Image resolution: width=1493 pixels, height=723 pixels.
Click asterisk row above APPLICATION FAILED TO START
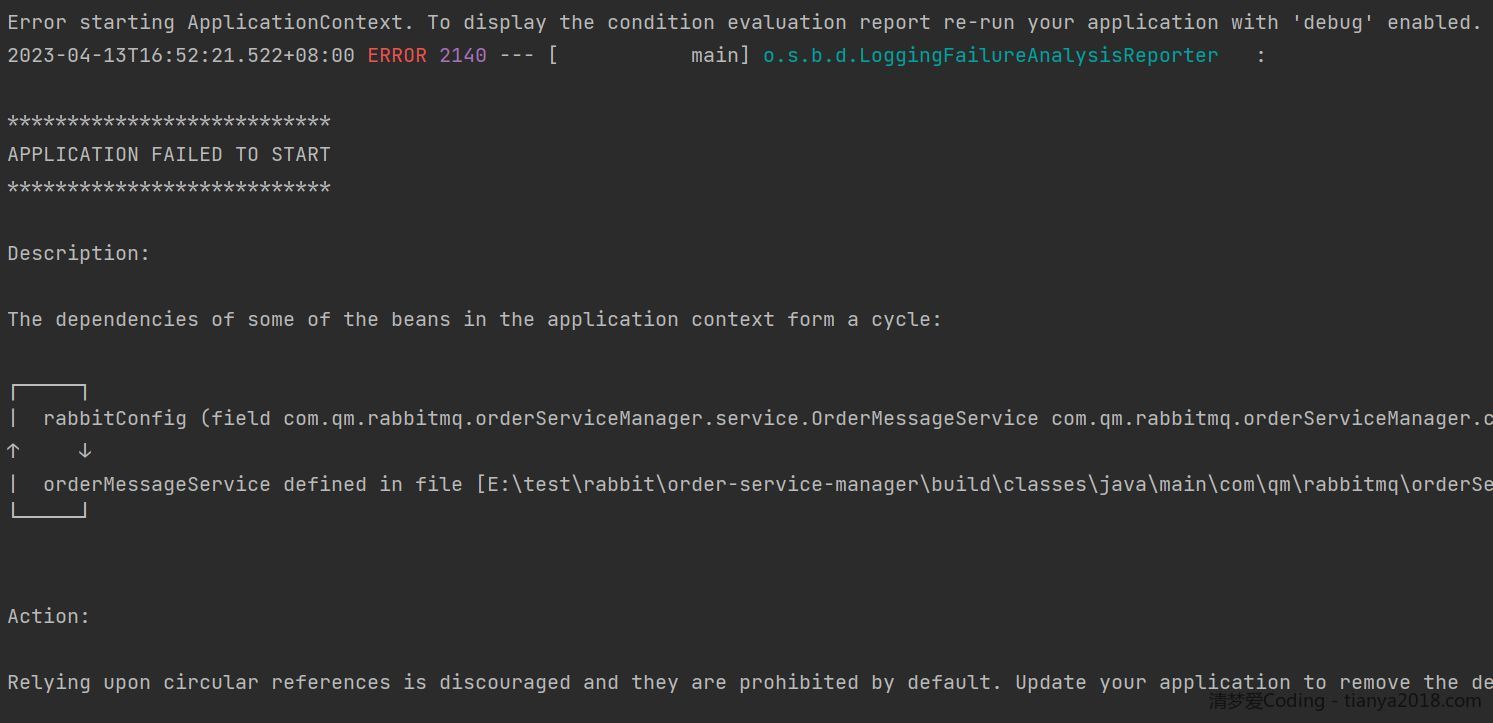point(168,122)
